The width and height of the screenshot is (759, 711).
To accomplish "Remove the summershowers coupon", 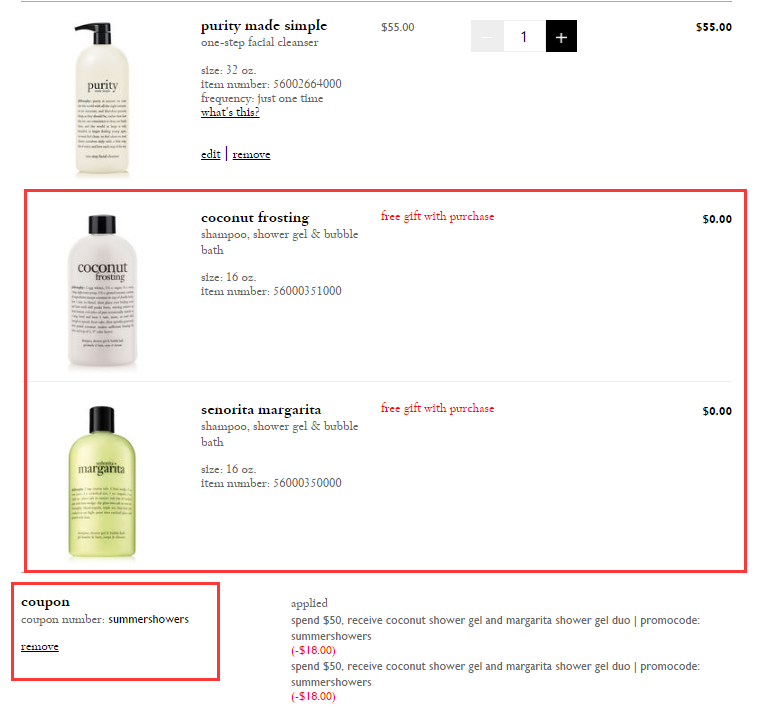I will [40, 647].
